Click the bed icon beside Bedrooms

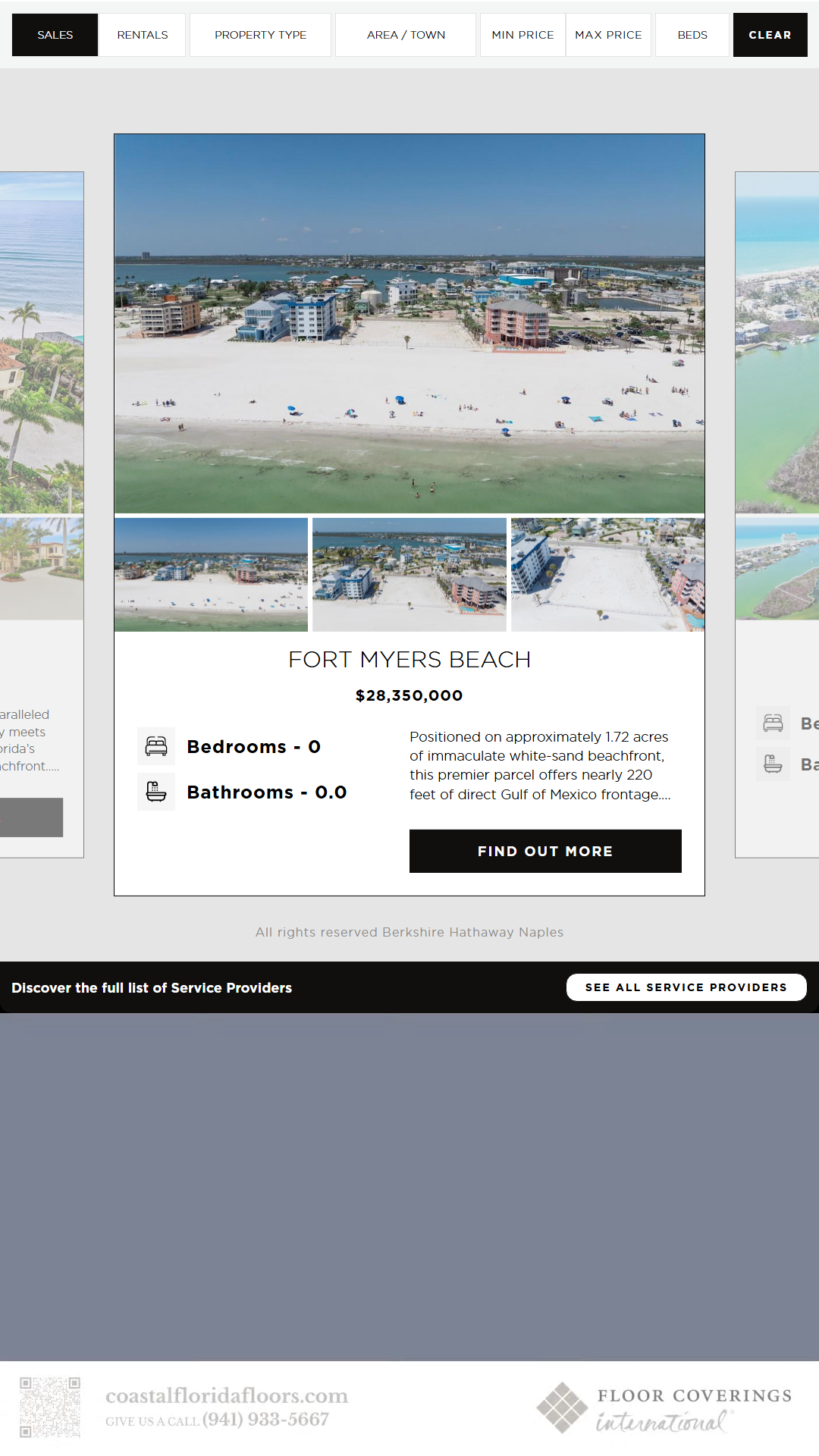point(156,746)
